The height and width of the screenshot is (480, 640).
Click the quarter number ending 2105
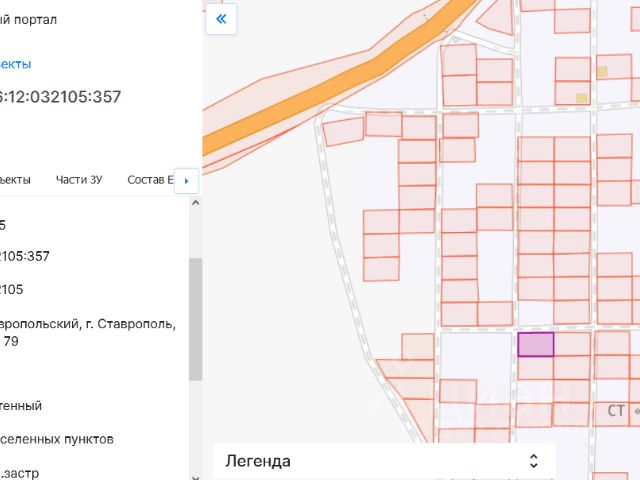tap(11, 289)
